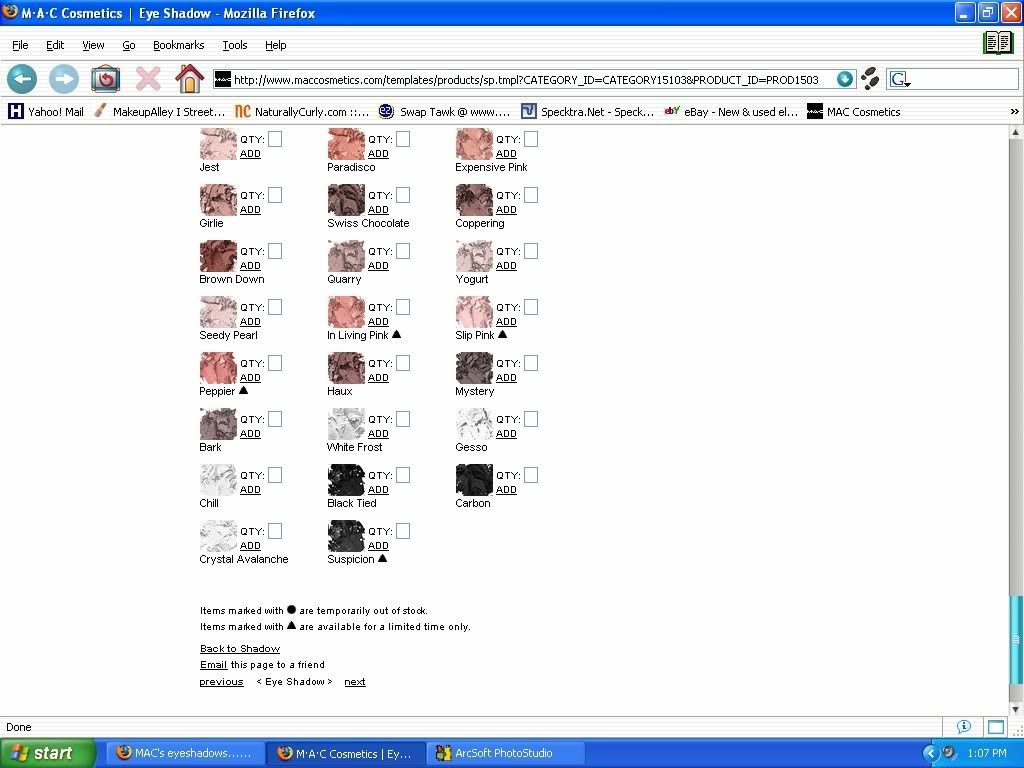Click ADD for Quarry eyeshadow
The width and height of the screenshot is (1024, 768).
[x=378, y=266]
